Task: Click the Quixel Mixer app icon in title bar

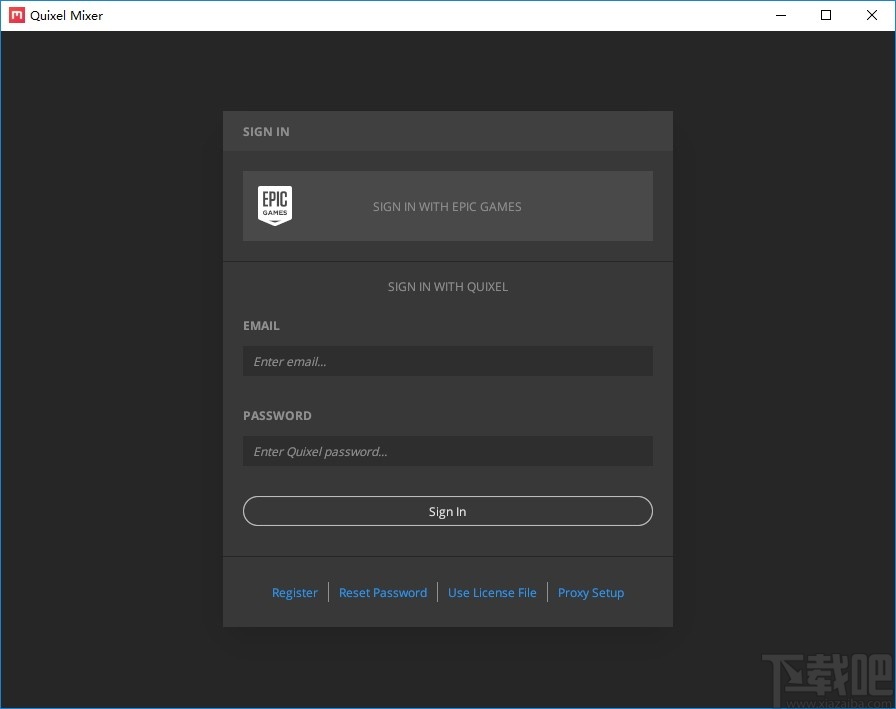Action: pyautogui.click(x=17, y=15)
